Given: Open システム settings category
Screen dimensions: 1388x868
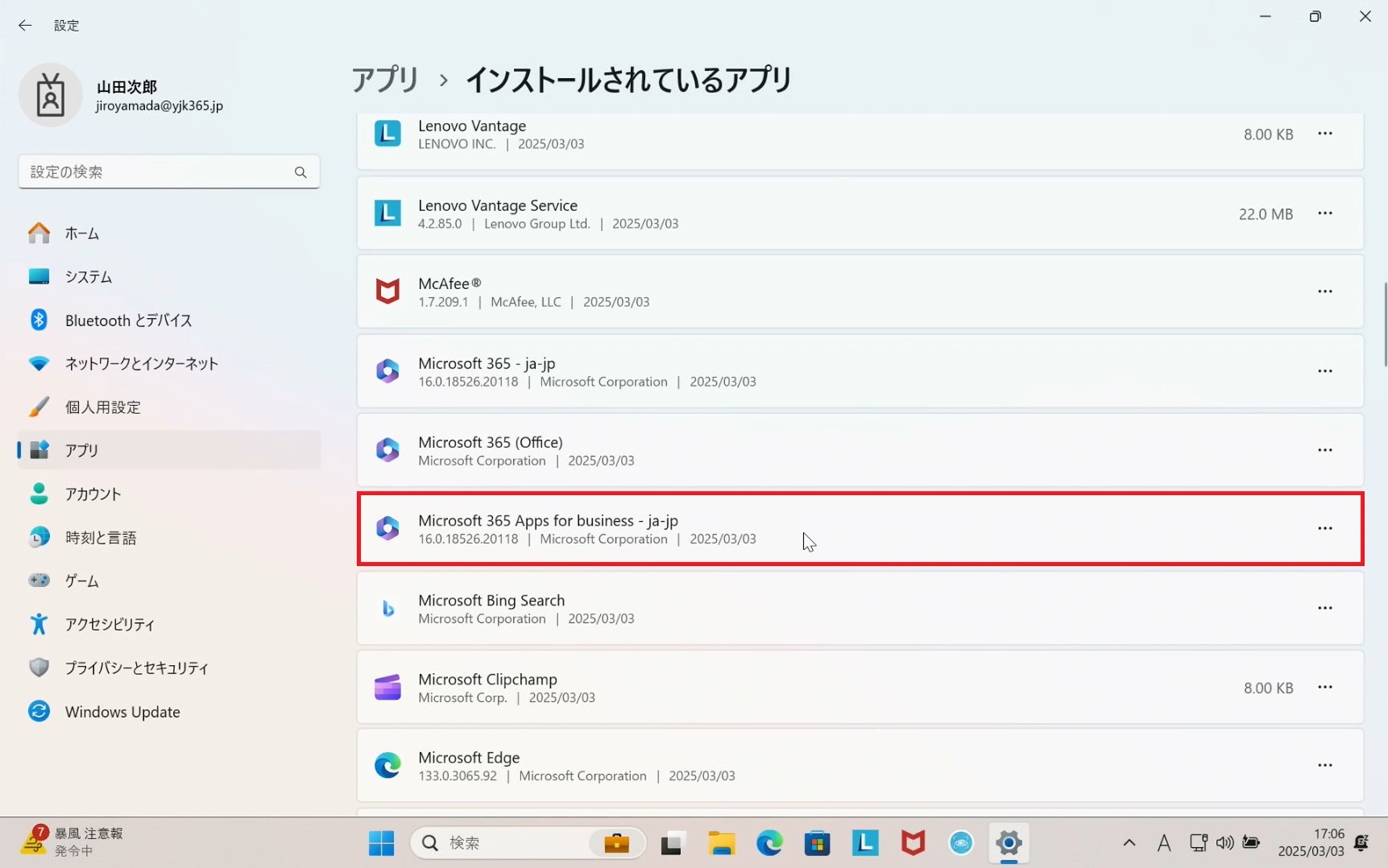Looking at the screenshot, I should point(168,277).
